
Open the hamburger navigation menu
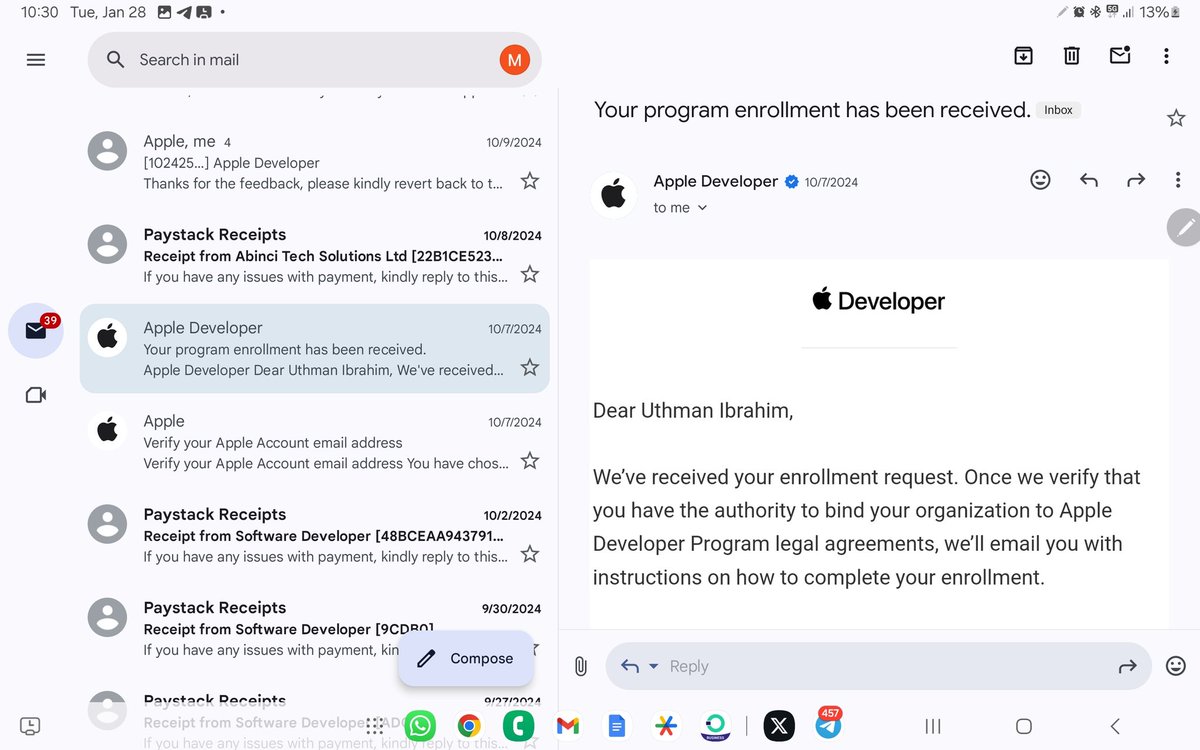[36, 60]
